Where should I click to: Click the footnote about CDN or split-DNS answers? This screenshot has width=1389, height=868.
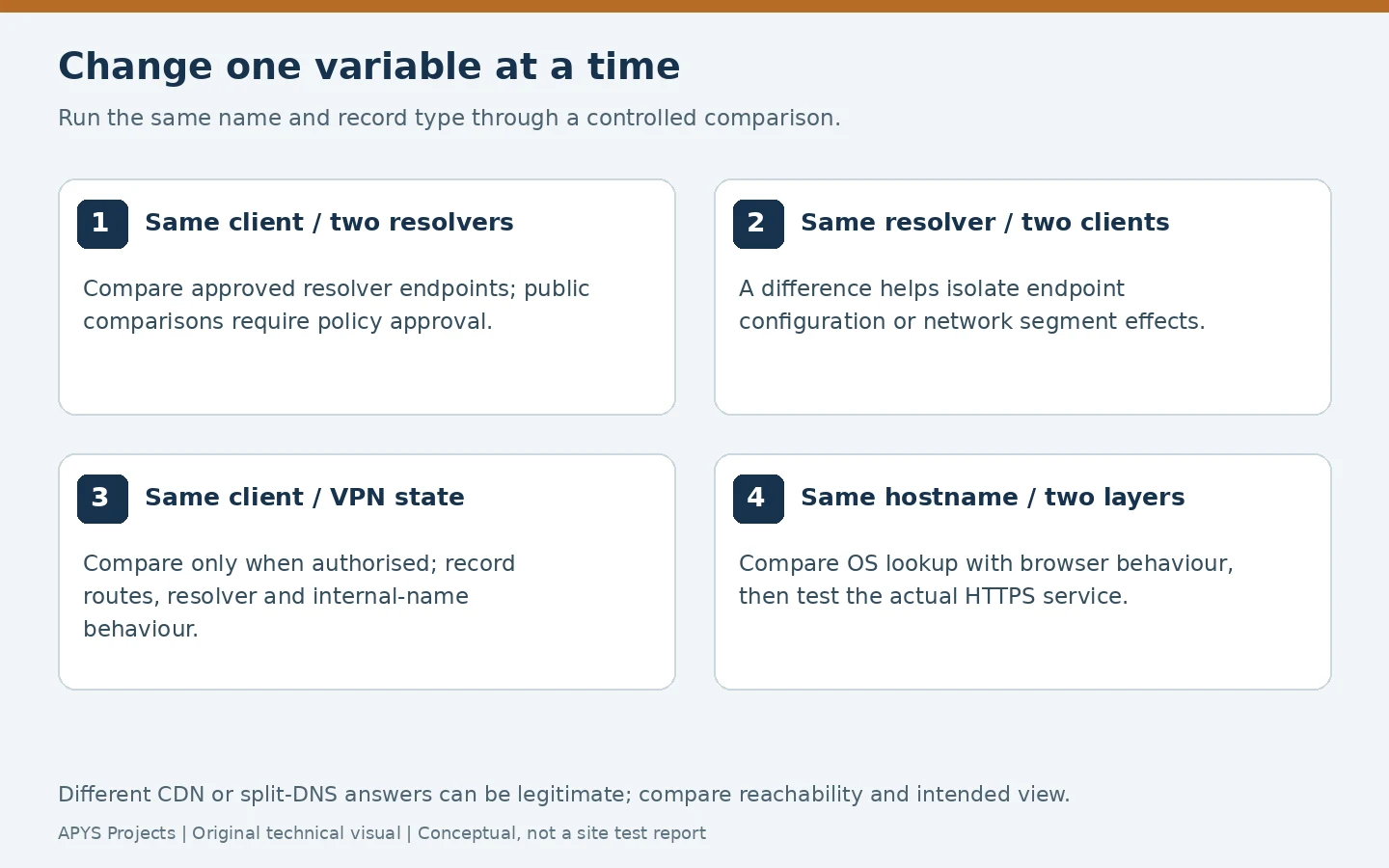[564, 795]
